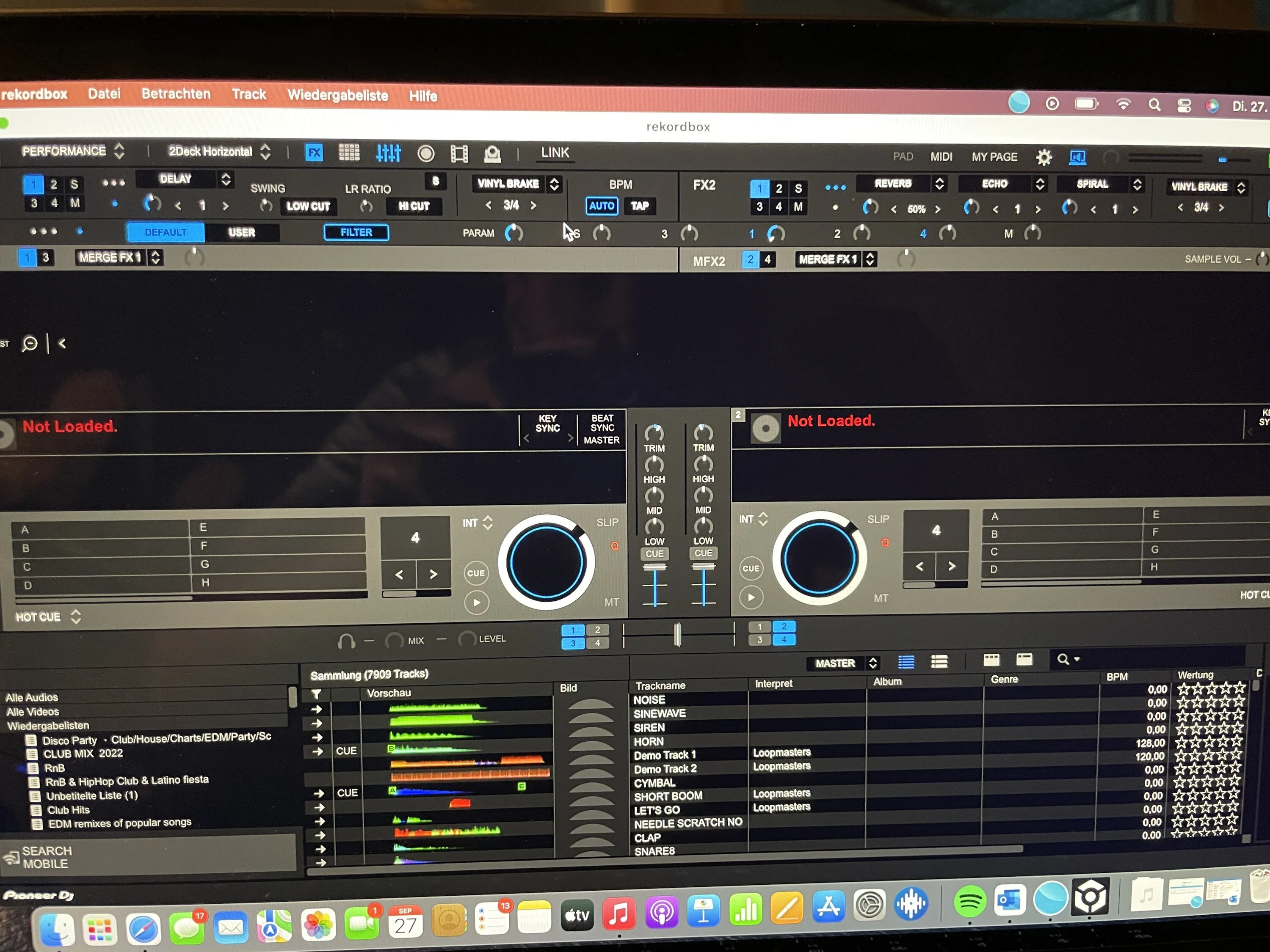Click the TAP tempo button

(x=640, y=206)
